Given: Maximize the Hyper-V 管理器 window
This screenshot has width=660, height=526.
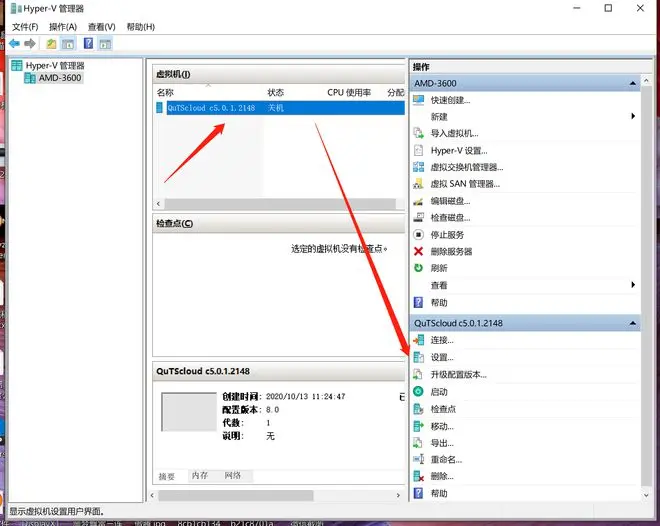Looking at the screenshot, I should tap(608, 8).
